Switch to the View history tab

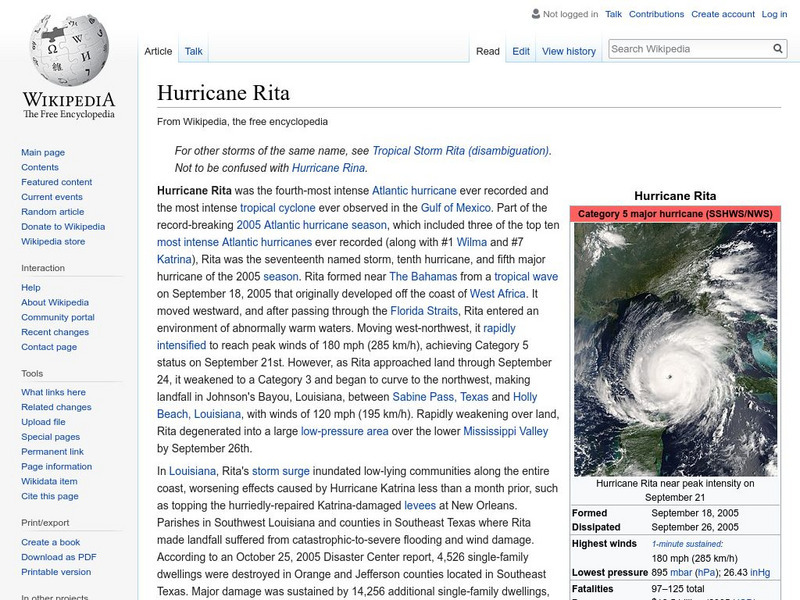tap(568, 51)
